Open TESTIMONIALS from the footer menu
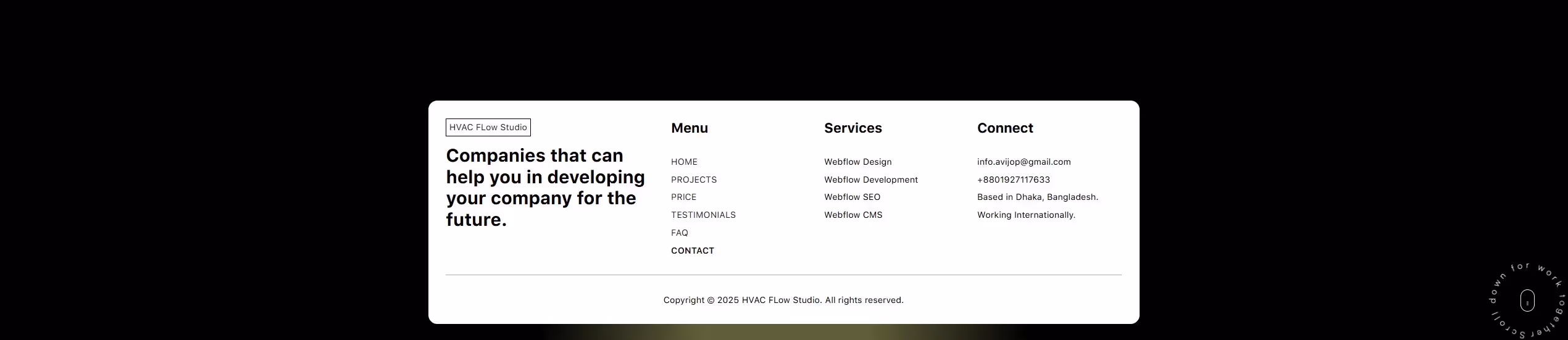The image size is (1568, 340). click(703, 215)
